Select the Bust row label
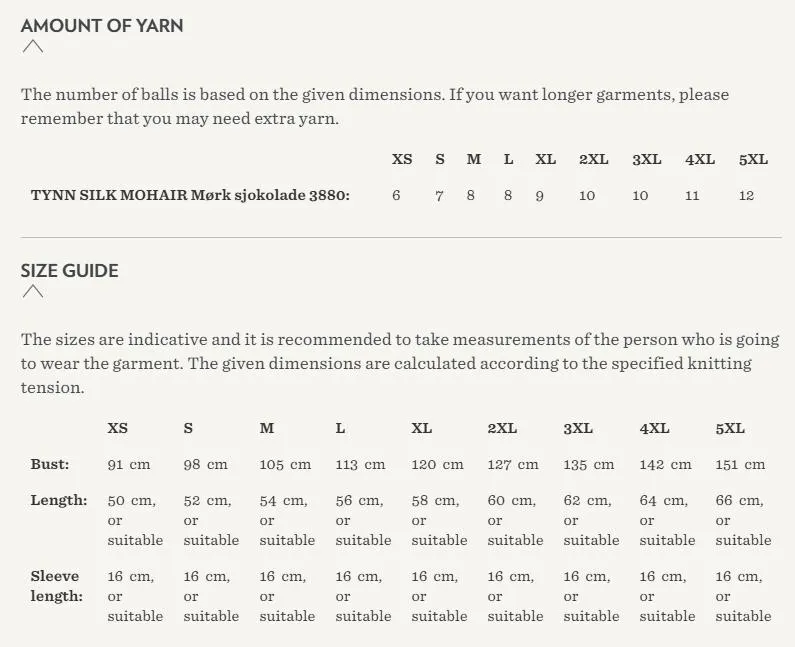This screenshot has width=795, height=647. pos(50,464)
